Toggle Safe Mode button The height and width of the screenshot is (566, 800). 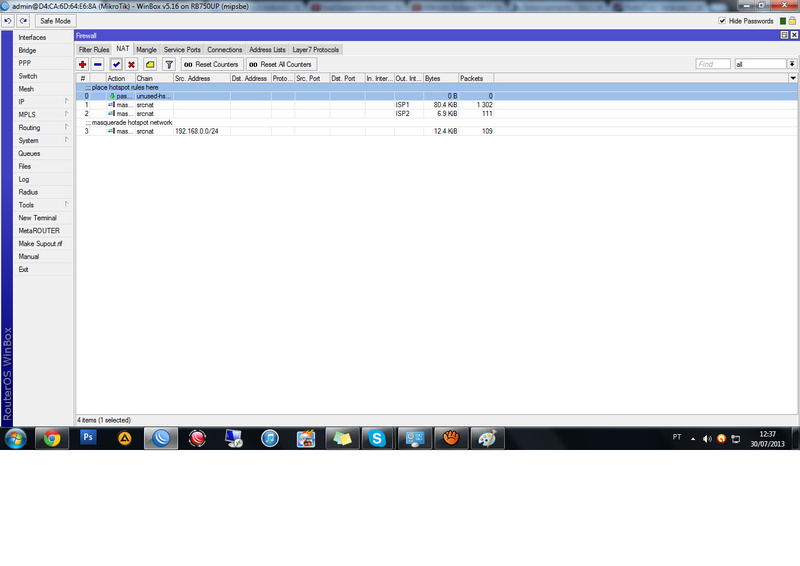(55, 21)
